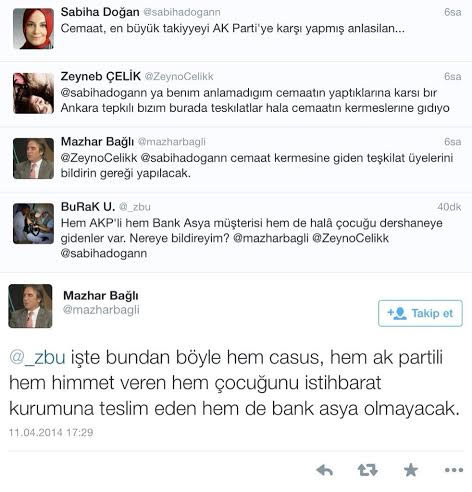Image resolution: width=472 pixels, height=492 pixels.
Task: Open the Sabiha Doğan display name
Action: pos(100,12)
